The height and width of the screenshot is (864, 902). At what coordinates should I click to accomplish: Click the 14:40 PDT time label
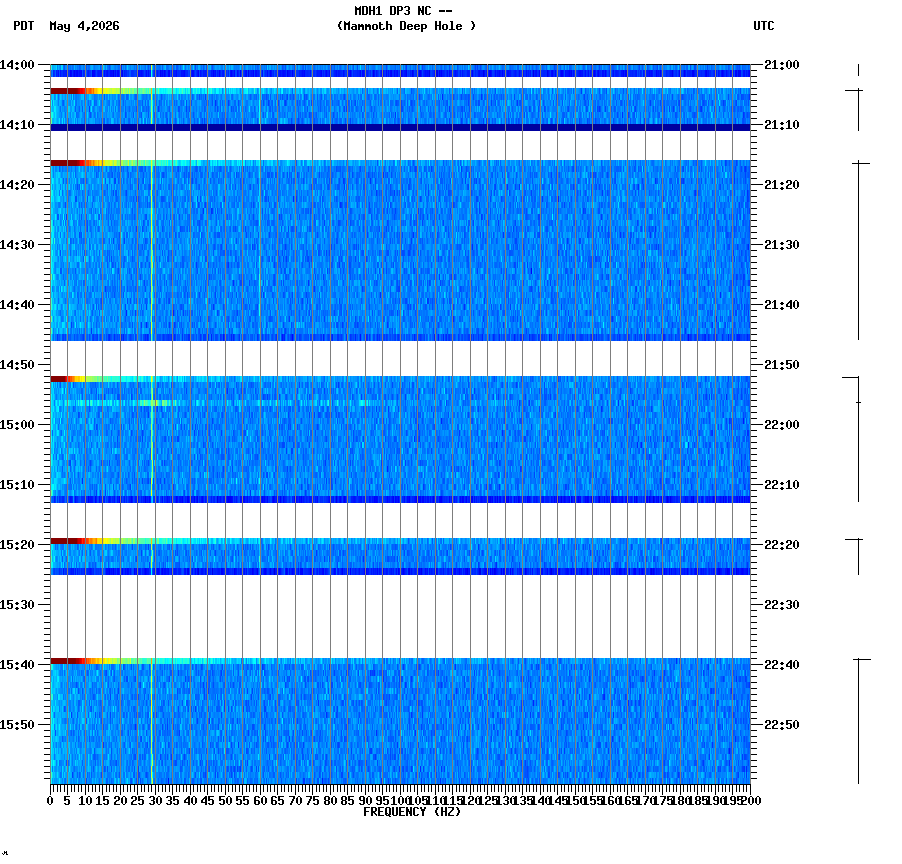pyautogui.click(x=17, y=305)
